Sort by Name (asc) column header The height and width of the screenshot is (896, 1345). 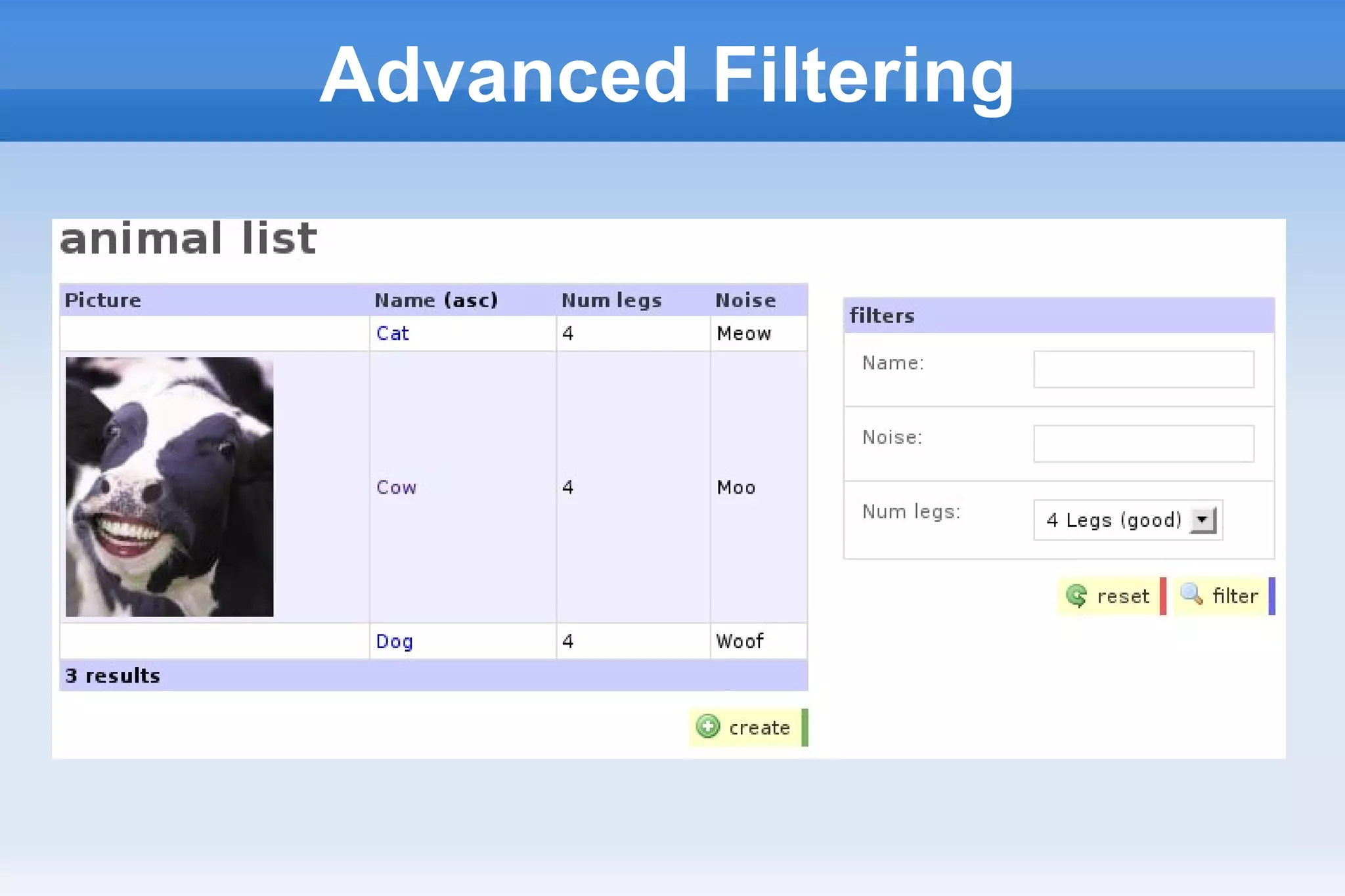[x=436, y=301]
